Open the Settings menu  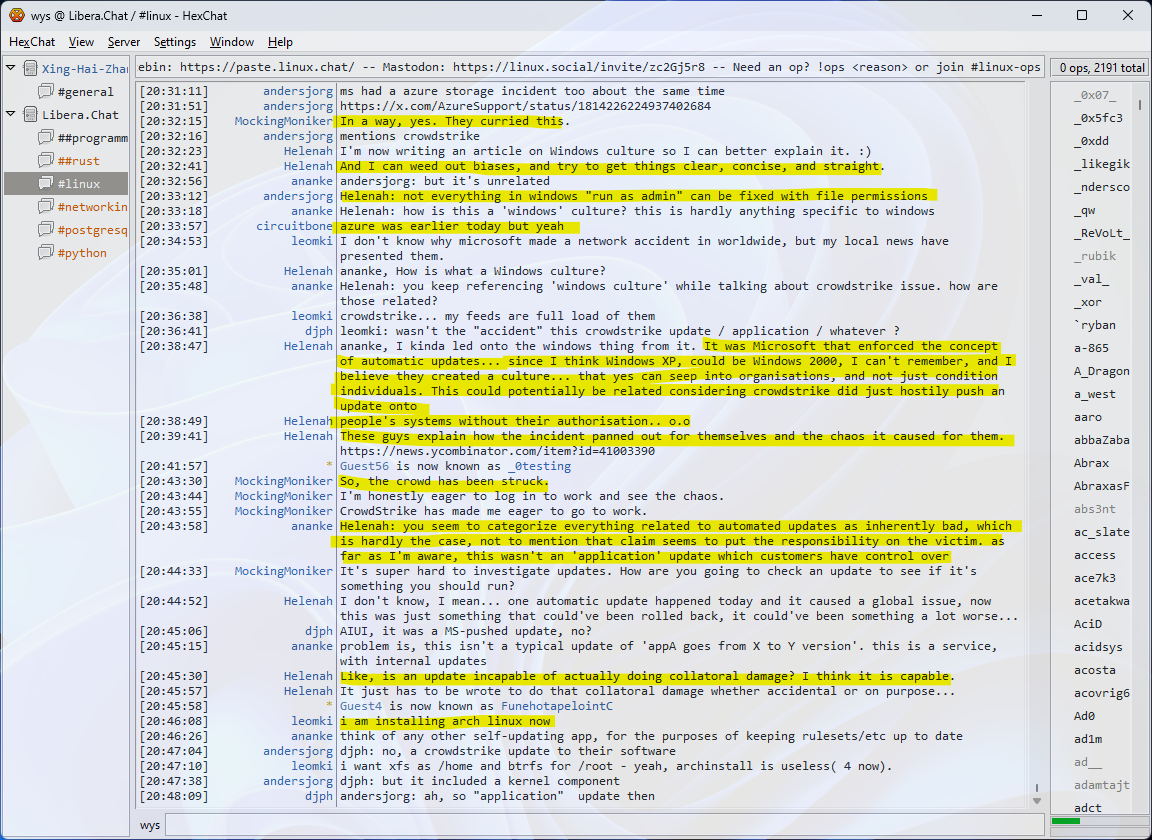tap(175, 42)
